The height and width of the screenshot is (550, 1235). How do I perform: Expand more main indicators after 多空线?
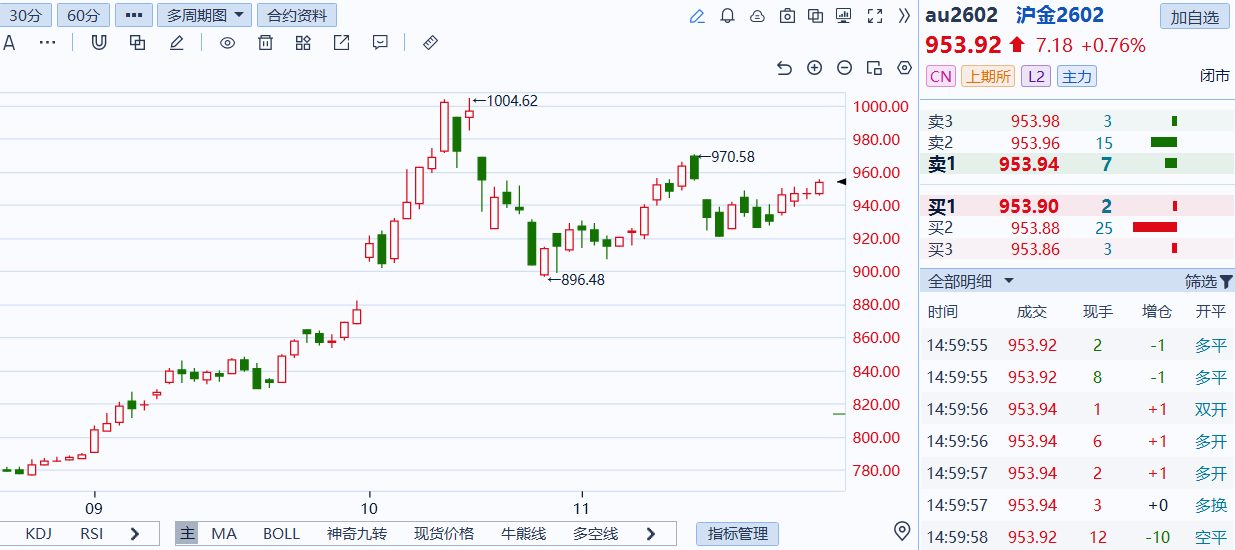tap(651, 534)
